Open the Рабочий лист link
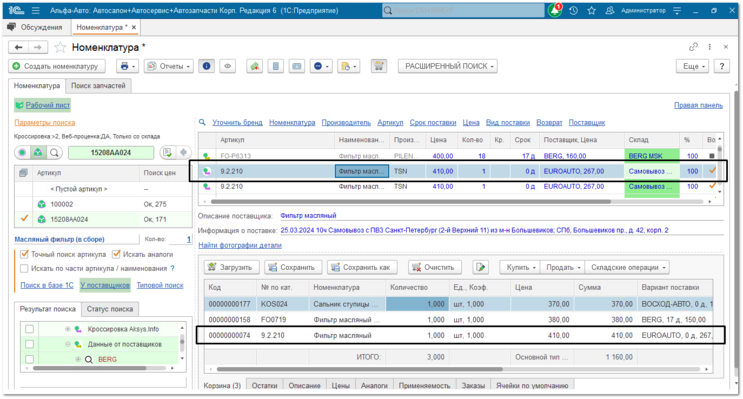This screenshot has height=399, width=743. pos(47,105)
